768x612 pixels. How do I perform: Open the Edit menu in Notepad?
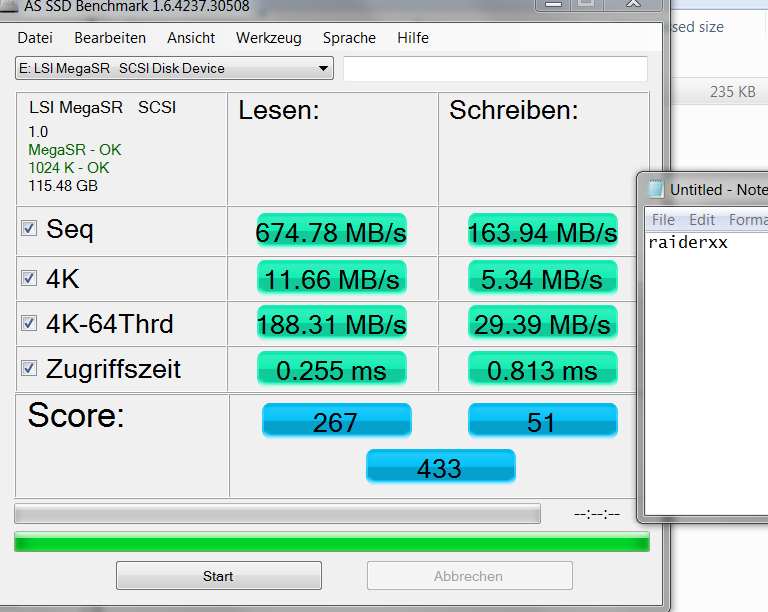point(702,220)
